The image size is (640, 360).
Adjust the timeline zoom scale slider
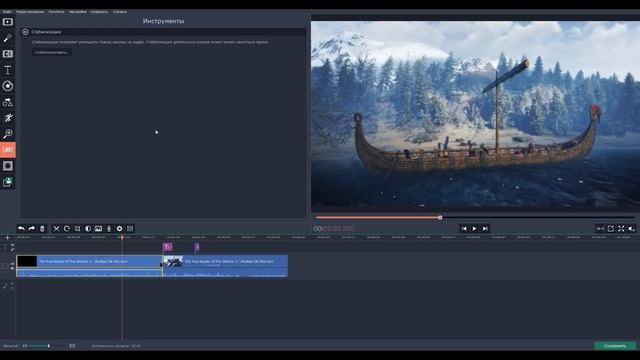pos(48,346)
